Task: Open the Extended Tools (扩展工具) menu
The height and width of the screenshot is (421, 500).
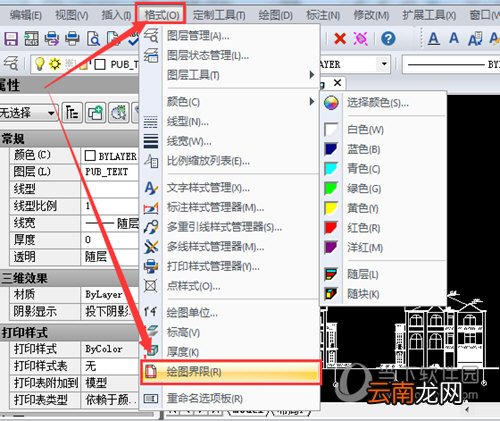Action: pos(429,15)
